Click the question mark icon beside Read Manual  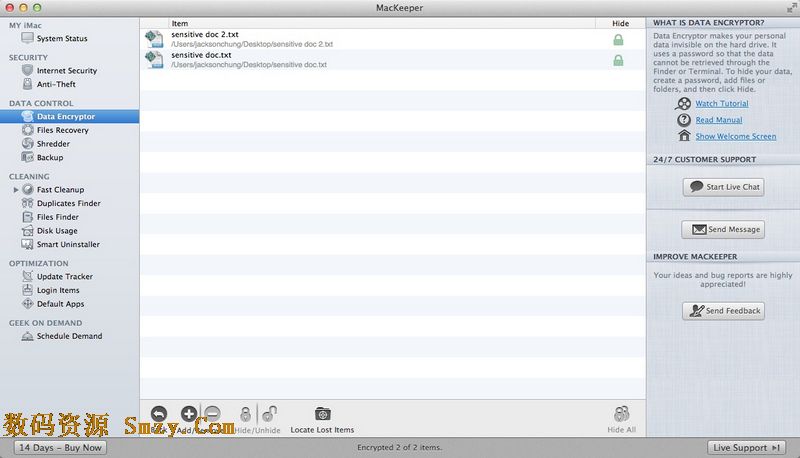tap(684, 120)
